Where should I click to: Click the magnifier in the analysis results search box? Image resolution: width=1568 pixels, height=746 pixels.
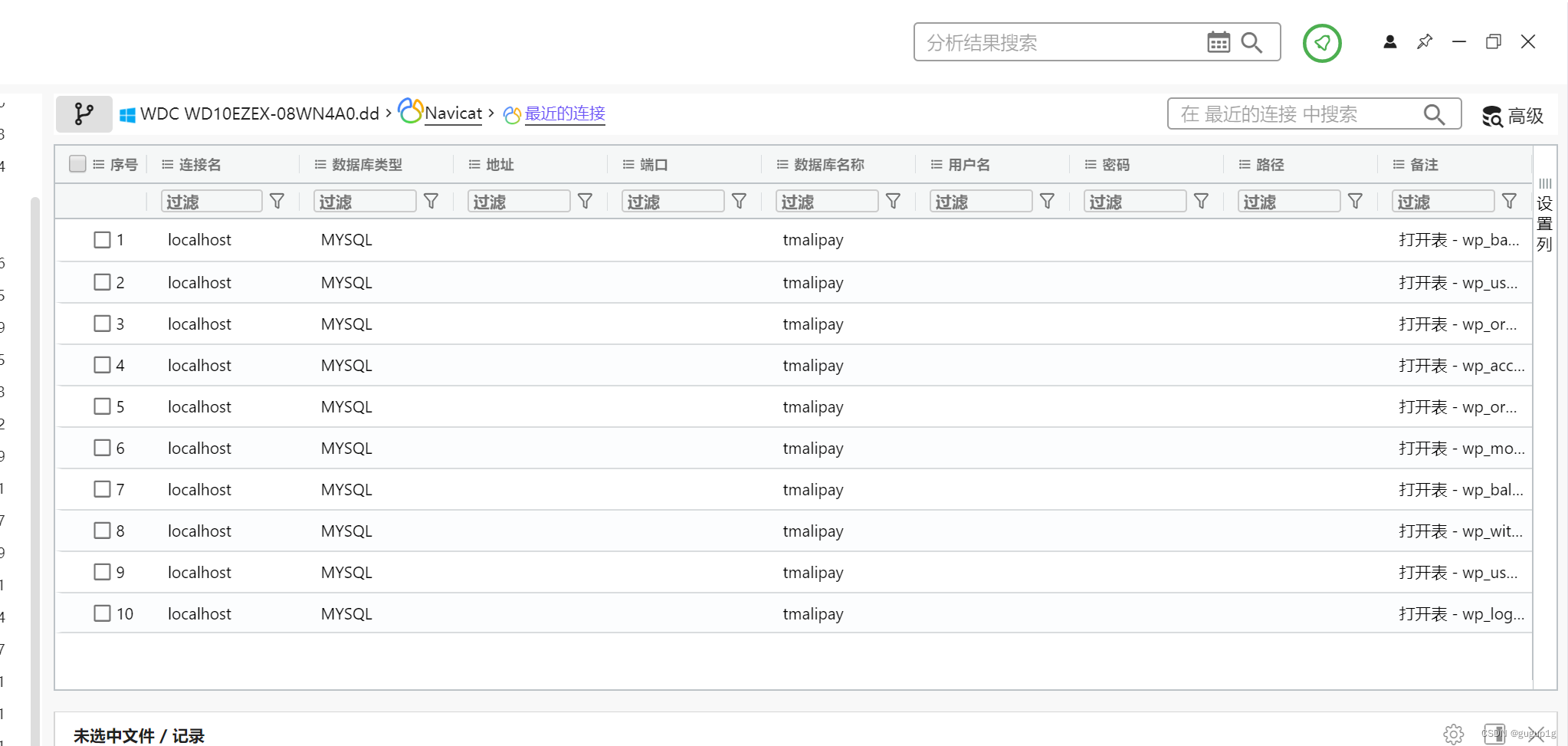(1252, 42)
